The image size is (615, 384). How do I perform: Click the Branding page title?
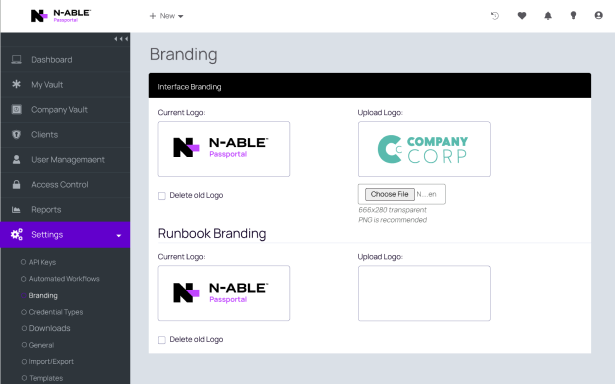click(x=184, y=55)
